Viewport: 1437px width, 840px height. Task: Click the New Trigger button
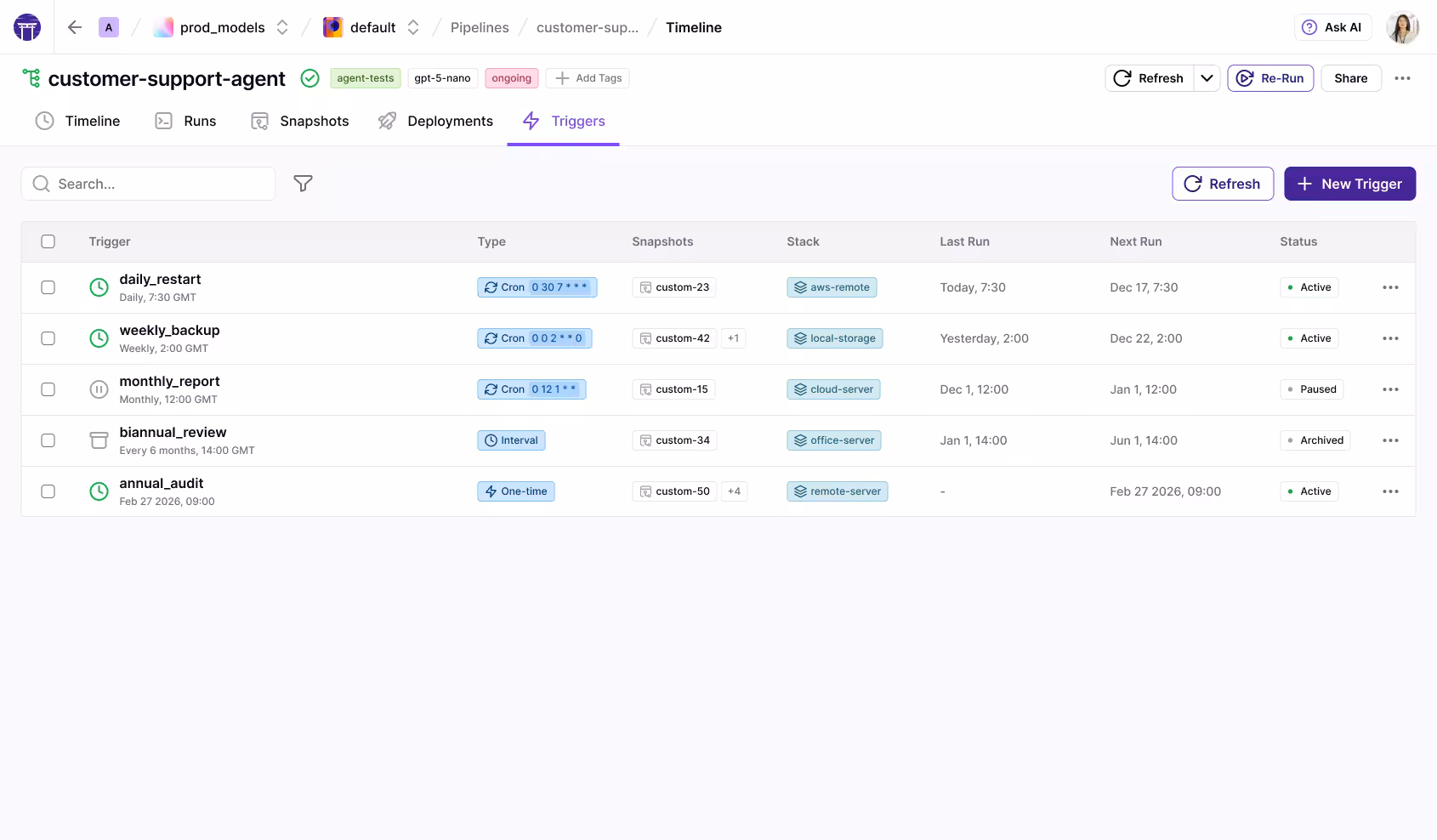pos(1349,184)
